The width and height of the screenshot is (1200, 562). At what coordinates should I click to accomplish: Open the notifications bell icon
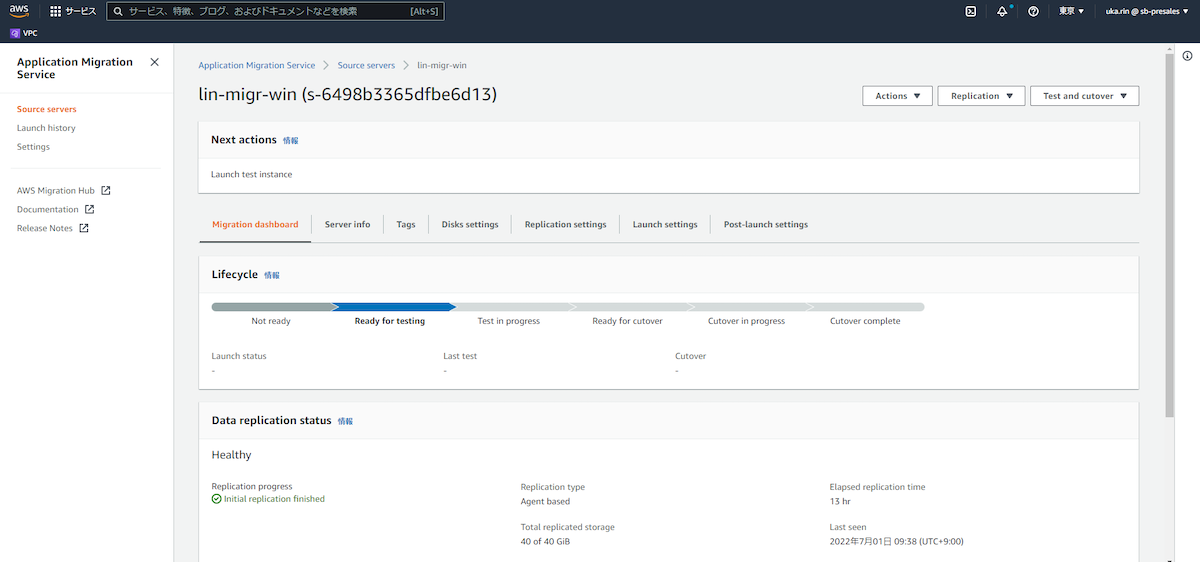pyautogui.click(x=1002, y=11)
